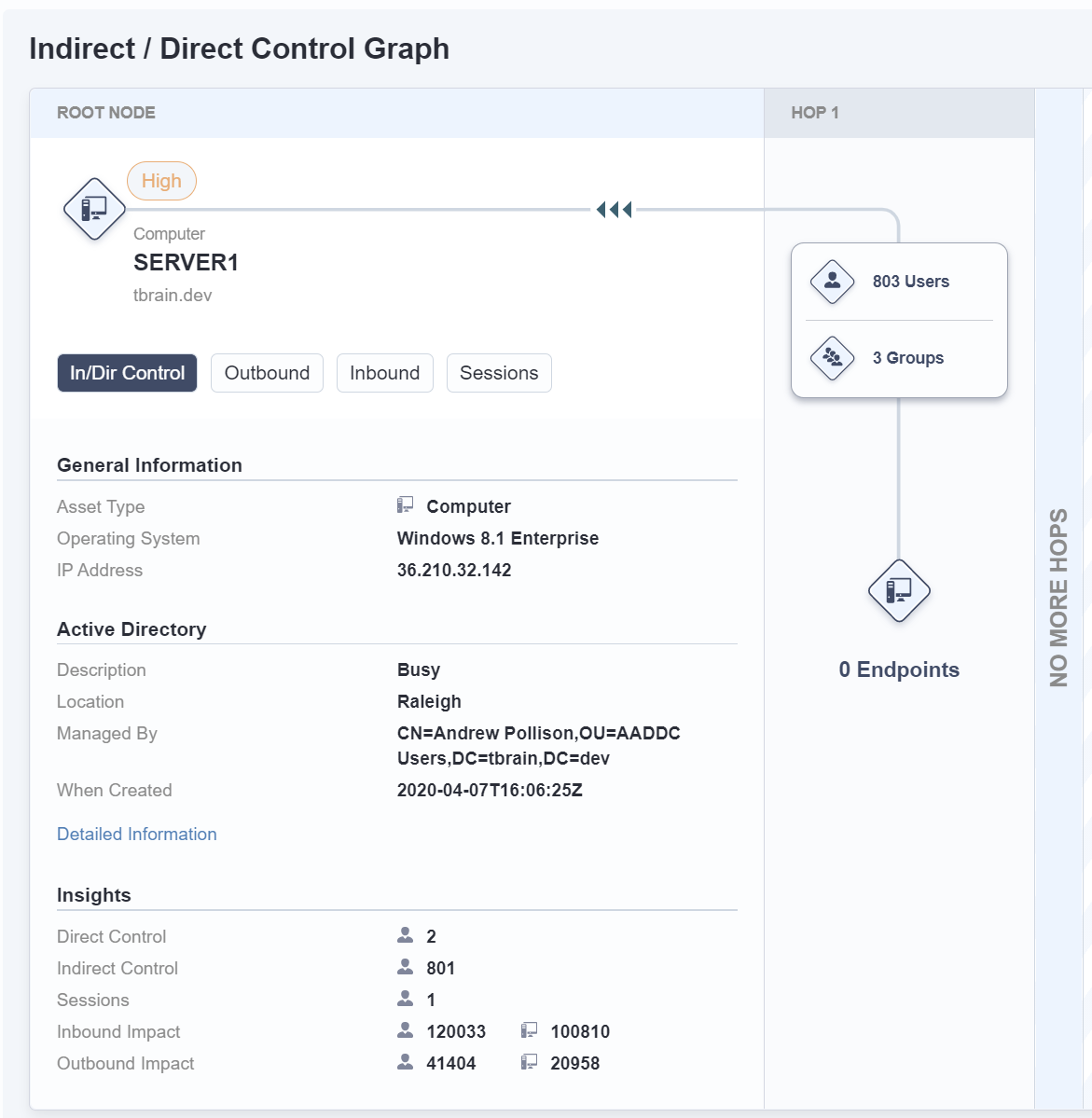Click the 803 Users diamond icon
This screenshot has height=1118, width=1092.
pos(833,282)
